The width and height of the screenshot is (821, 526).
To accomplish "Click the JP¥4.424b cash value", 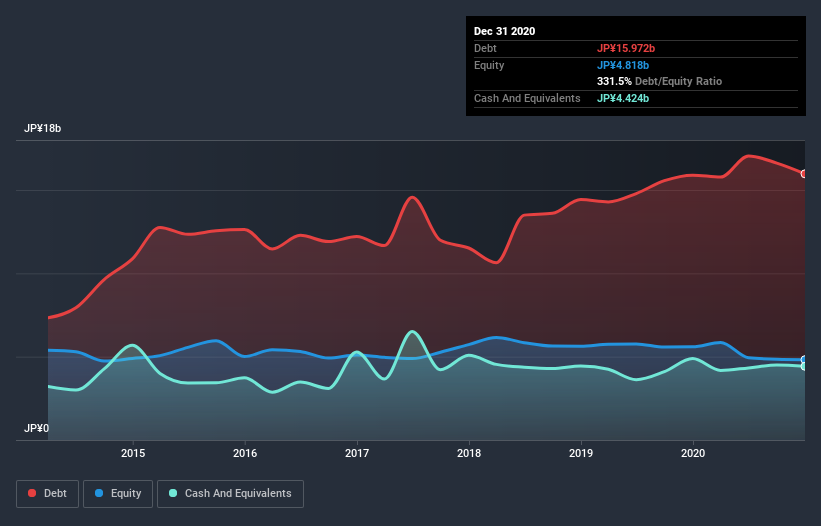I will click(623, 98).
